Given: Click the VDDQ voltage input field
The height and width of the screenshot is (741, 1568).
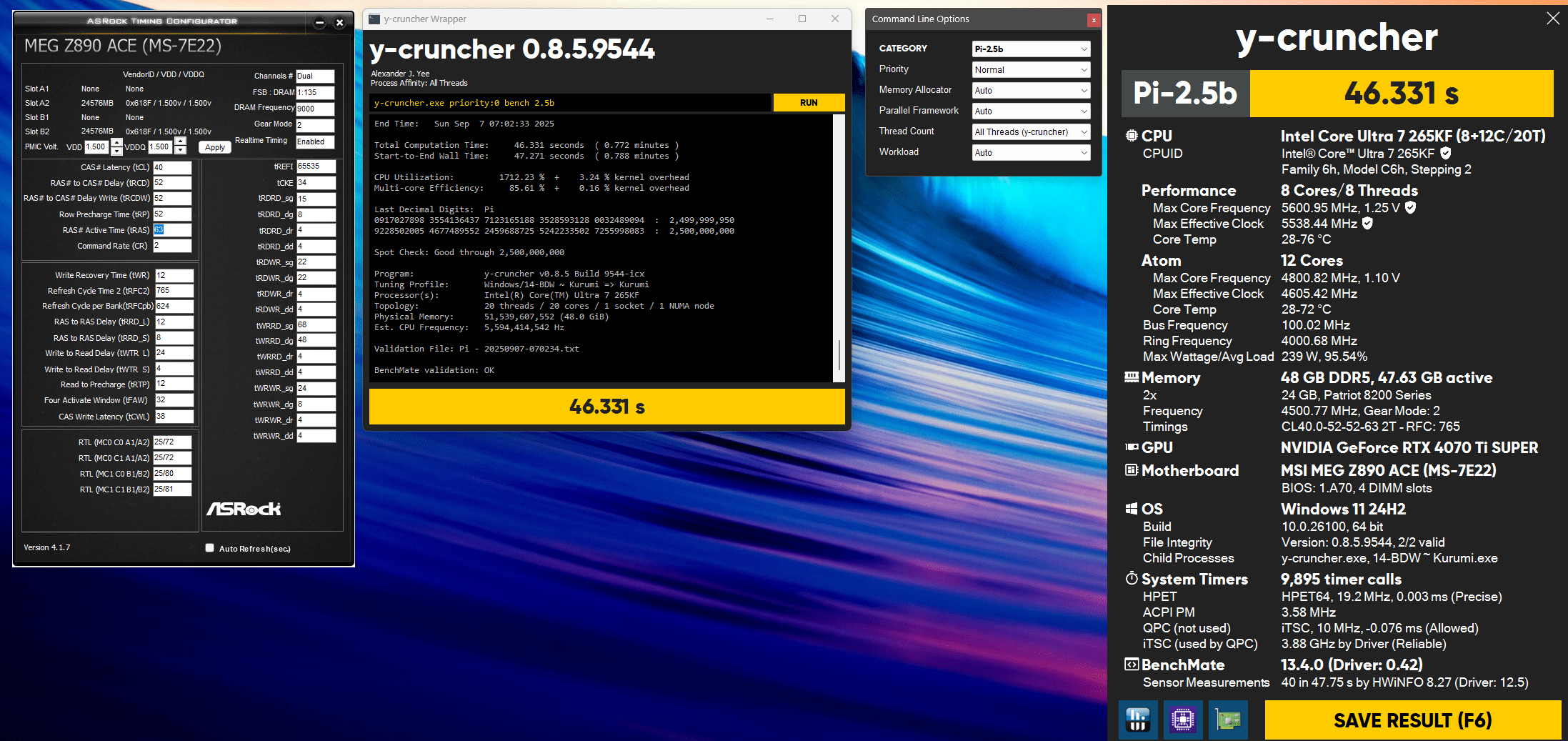Looking at the screenshot, I should pyautogui.click(x=160, y=146).
